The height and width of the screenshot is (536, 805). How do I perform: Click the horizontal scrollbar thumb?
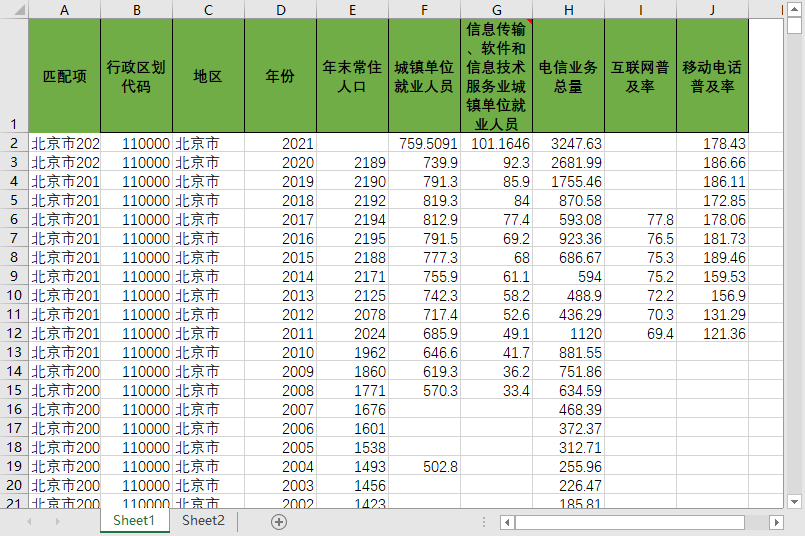(x=630, y=522)
